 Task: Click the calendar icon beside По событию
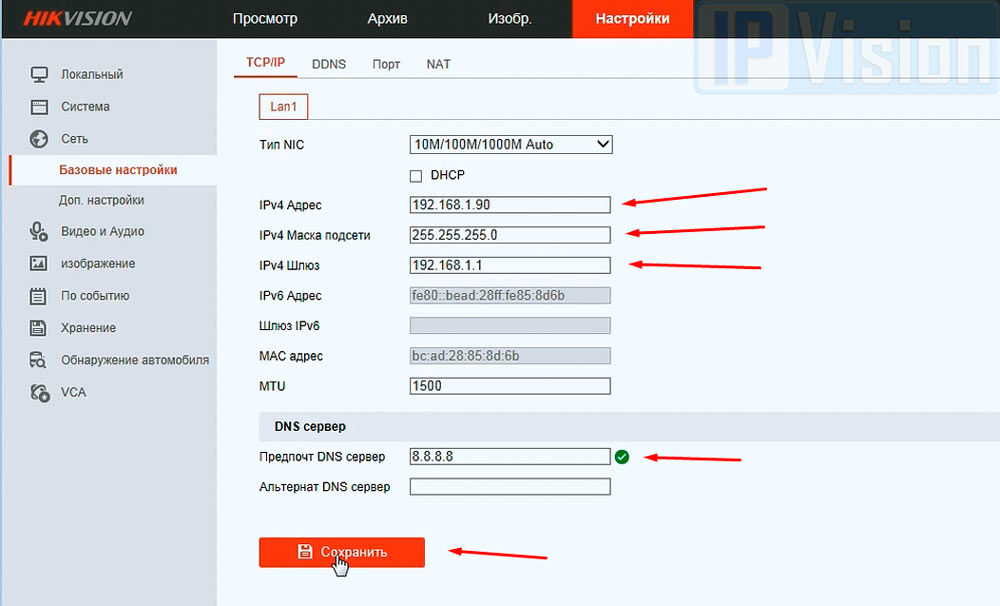(39, 296)
